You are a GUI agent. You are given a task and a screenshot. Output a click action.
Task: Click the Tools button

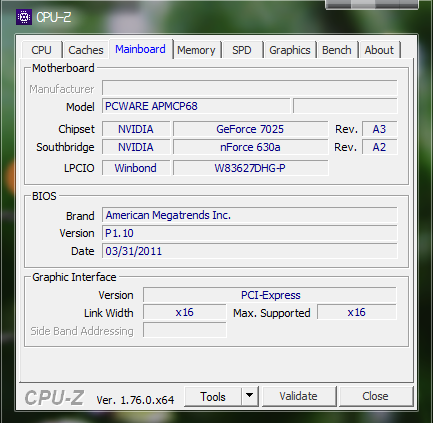[213, 396]
